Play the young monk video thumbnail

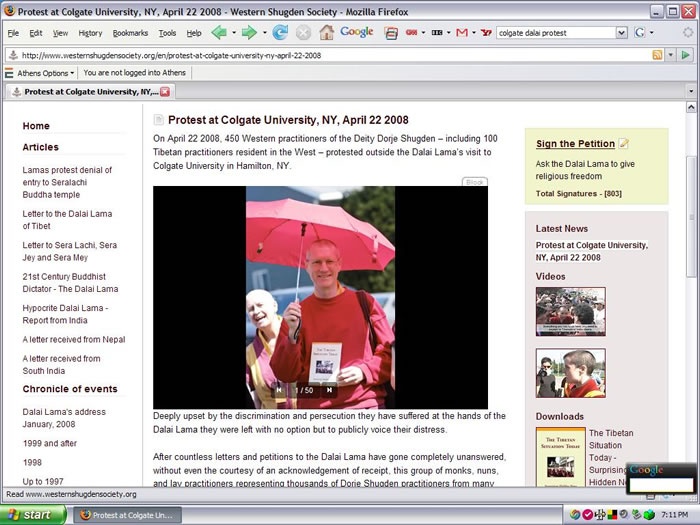tap(571, 373)
